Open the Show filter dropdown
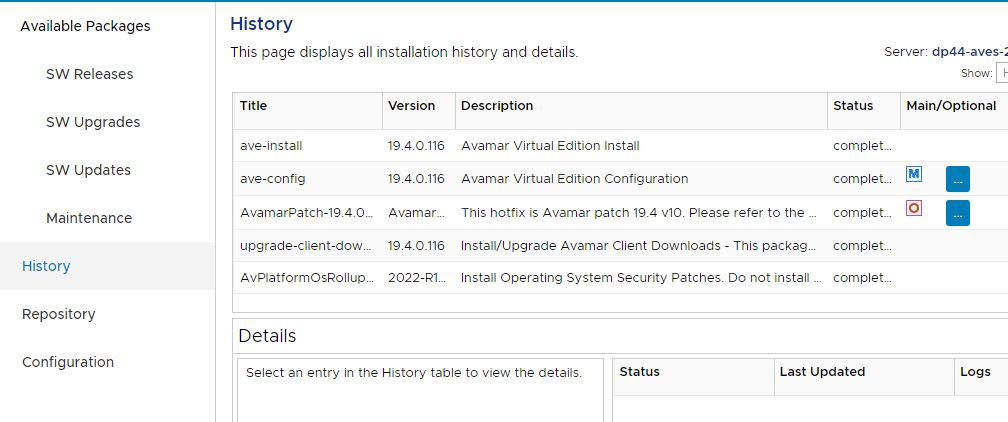The width and height of the screenshot is (1008, 422). (x=1000, y=73)
